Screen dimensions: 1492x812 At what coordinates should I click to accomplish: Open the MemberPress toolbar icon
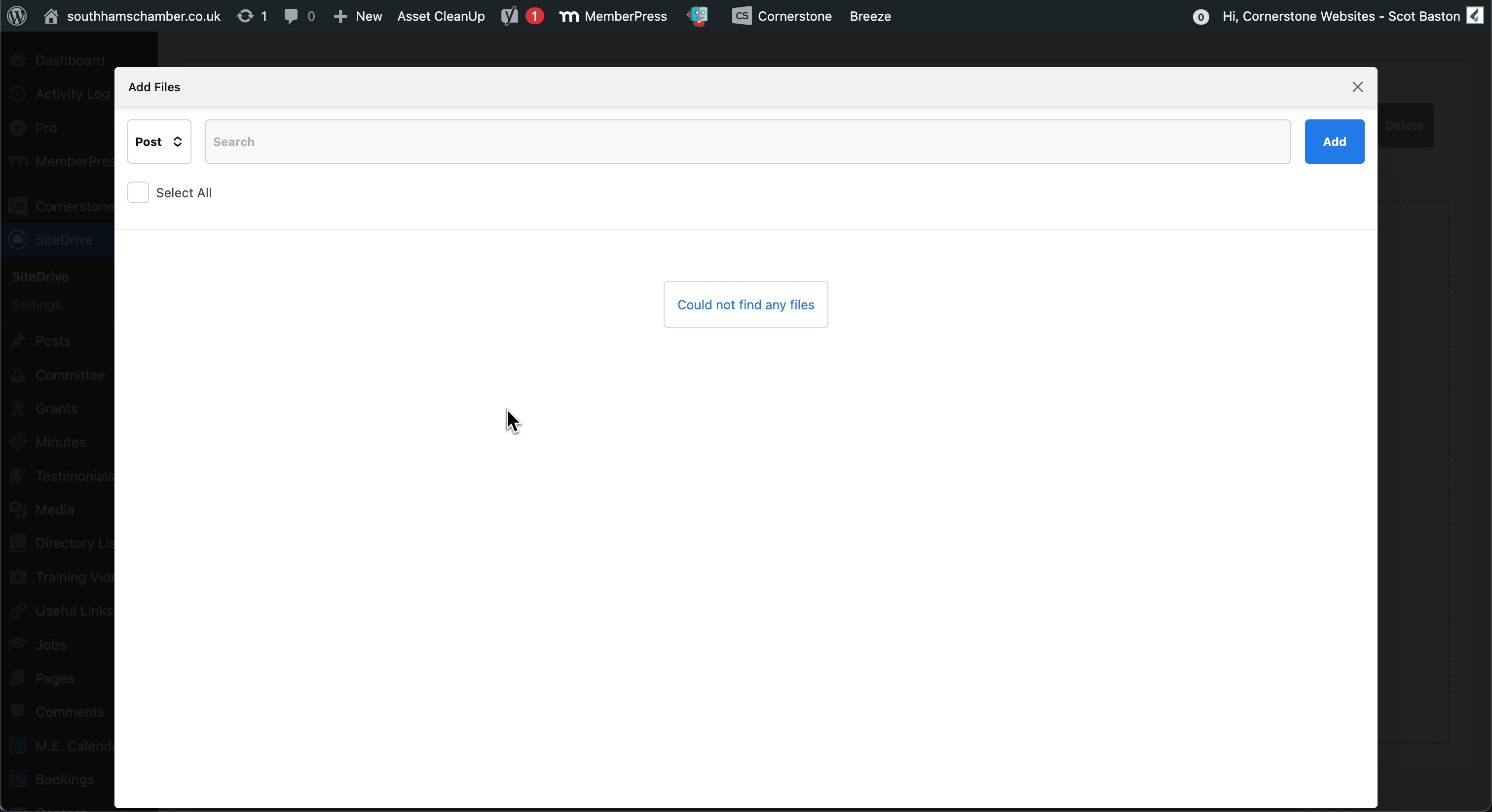point(569,16)
